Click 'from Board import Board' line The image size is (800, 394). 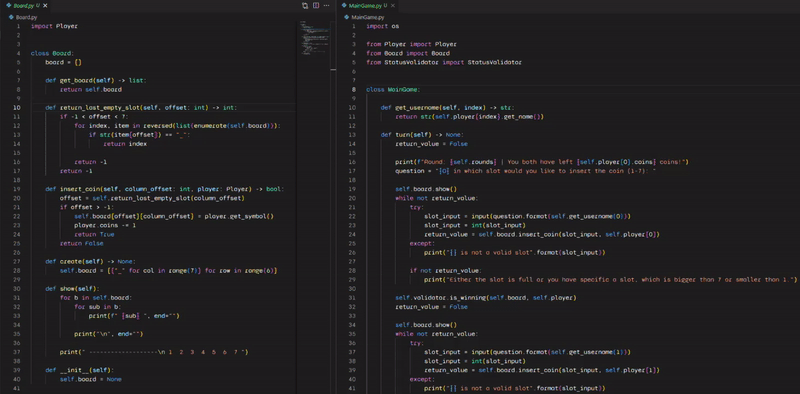pyautogui.click(x=408, y=53)
